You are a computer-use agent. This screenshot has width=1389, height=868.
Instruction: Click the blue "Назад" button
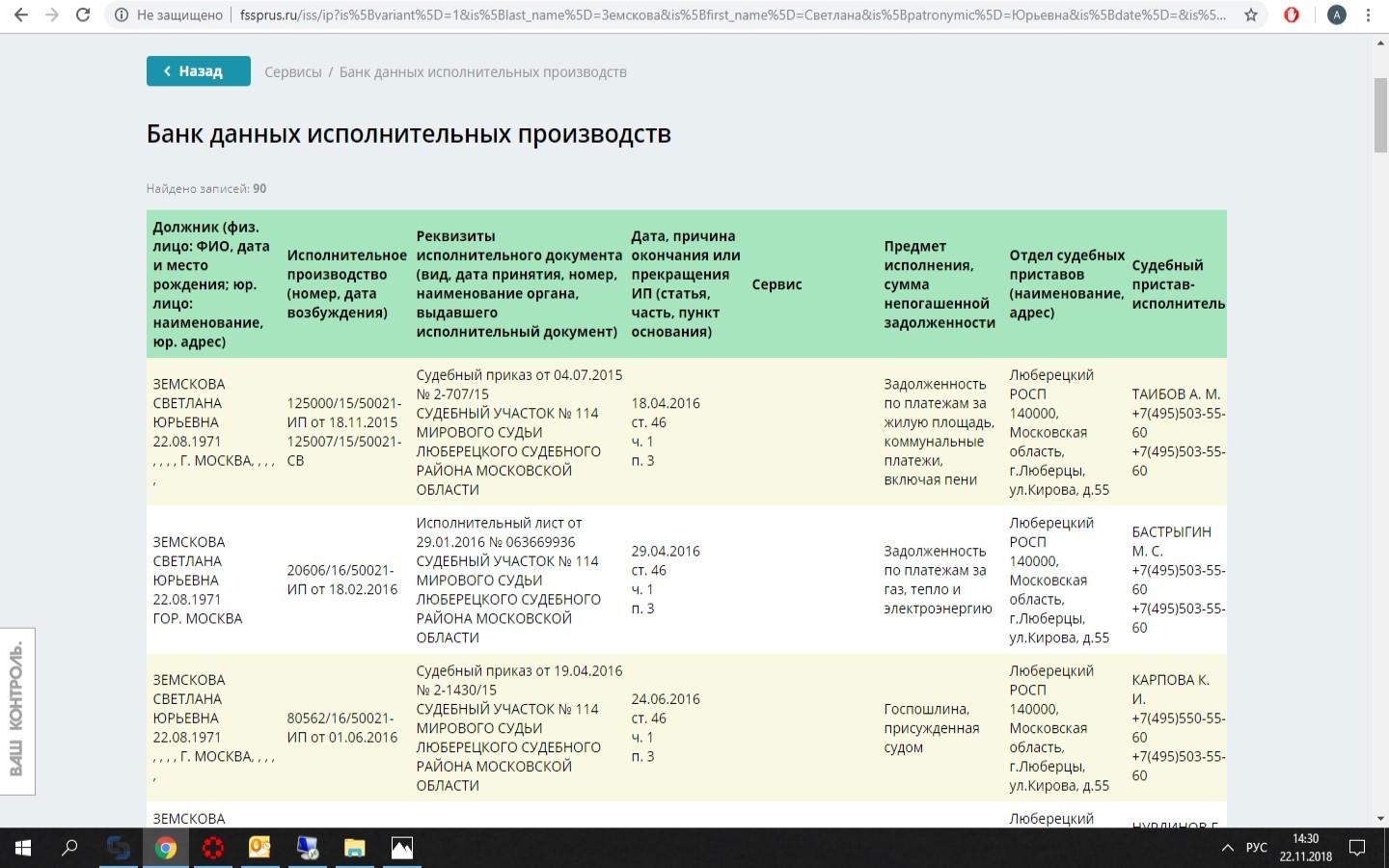click(x=199, y=71)
